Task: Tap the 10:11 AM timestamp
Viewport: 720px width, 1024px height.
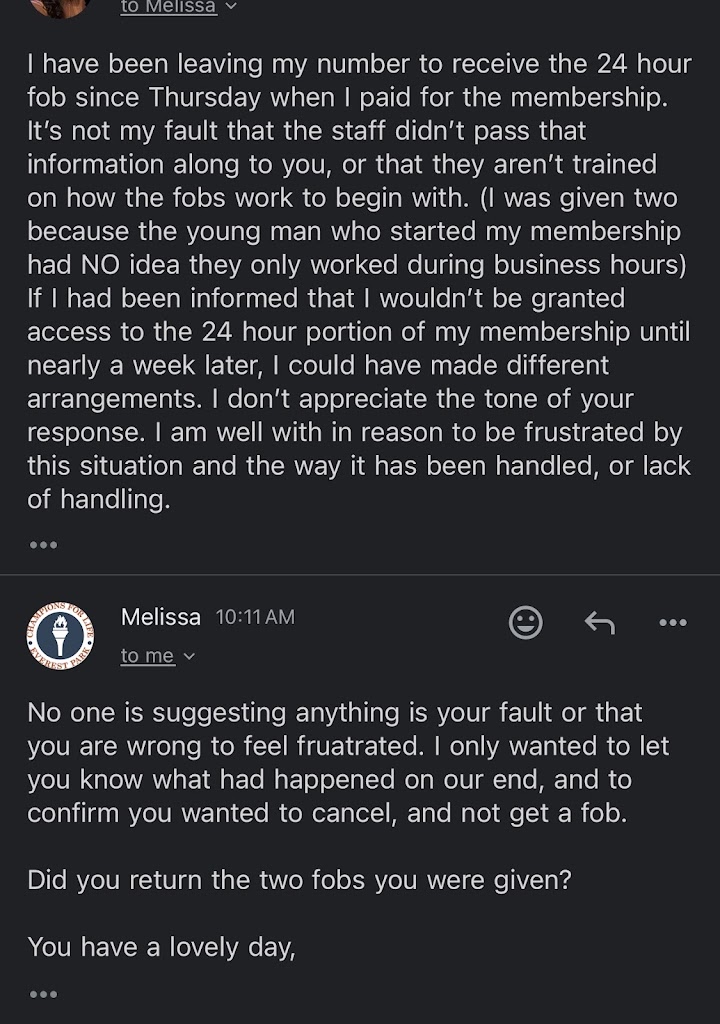Action: 255,617
